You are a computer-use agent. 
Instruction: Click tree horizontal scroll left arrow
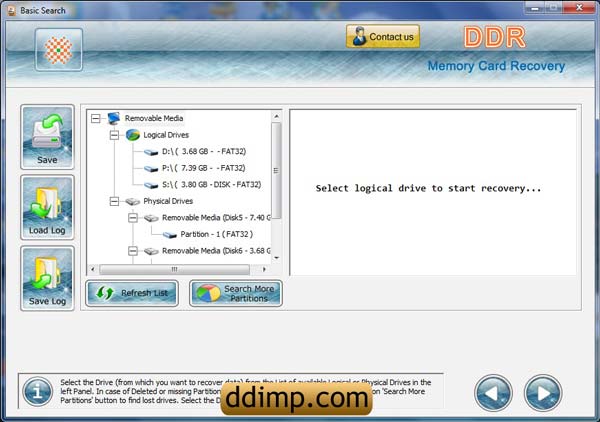click(x=93, y=269)
